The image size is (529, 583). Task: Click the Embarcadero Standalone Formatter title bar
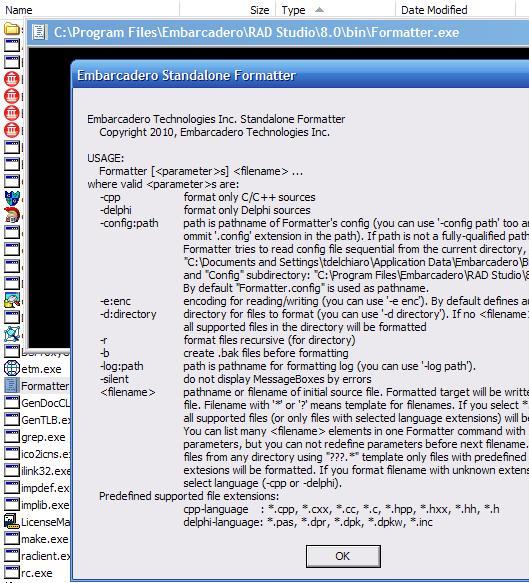click(300, 75)
